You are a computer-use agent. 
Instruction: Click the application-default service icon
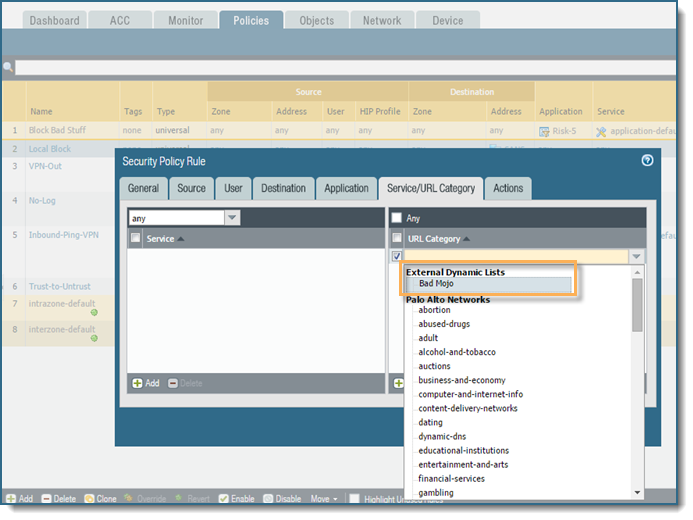point(601,131)
